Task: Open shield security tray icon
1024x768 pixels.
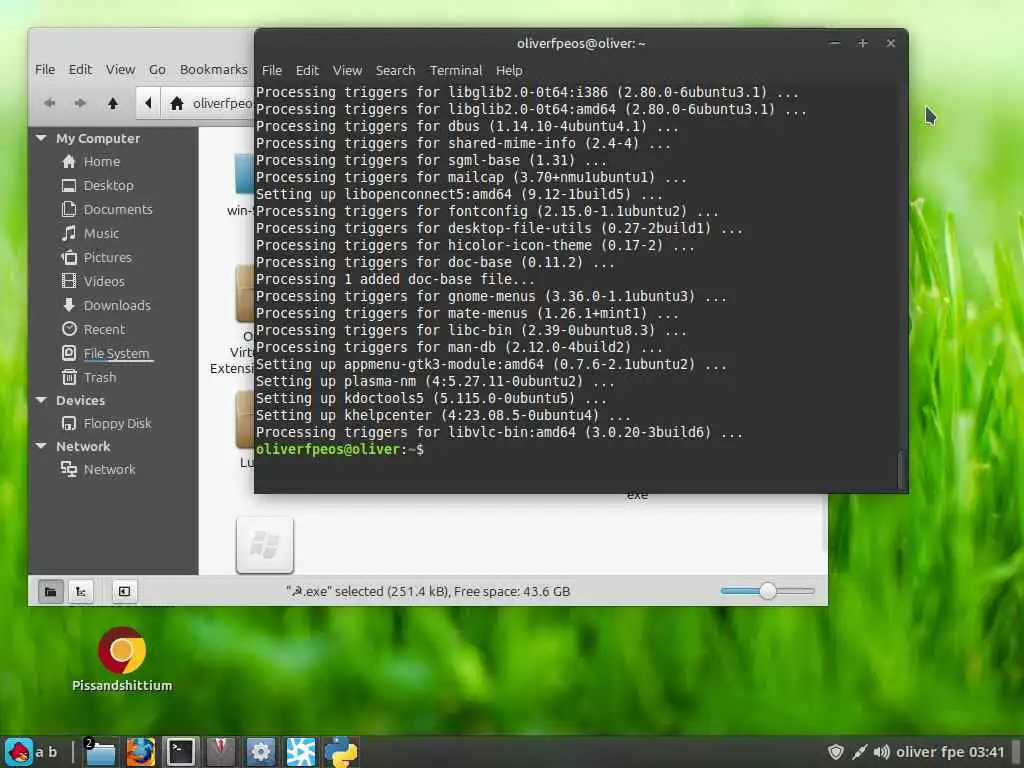Action: pyautogui.click(x=835, y=752)
